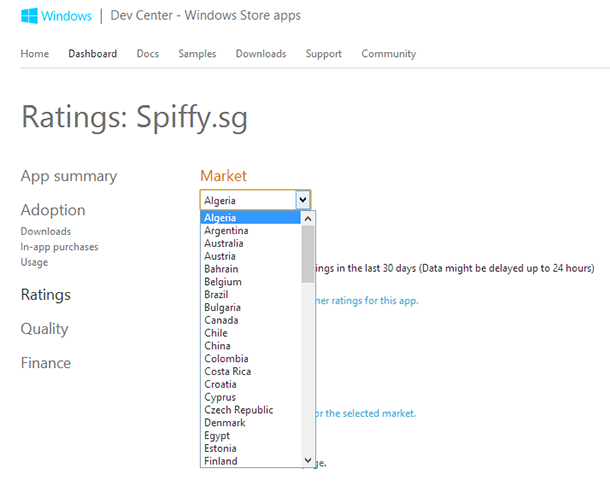The width and height of the screenshot is (610, 486).
Task: Open Quality section in sidebar
Action: click(45, 329)
